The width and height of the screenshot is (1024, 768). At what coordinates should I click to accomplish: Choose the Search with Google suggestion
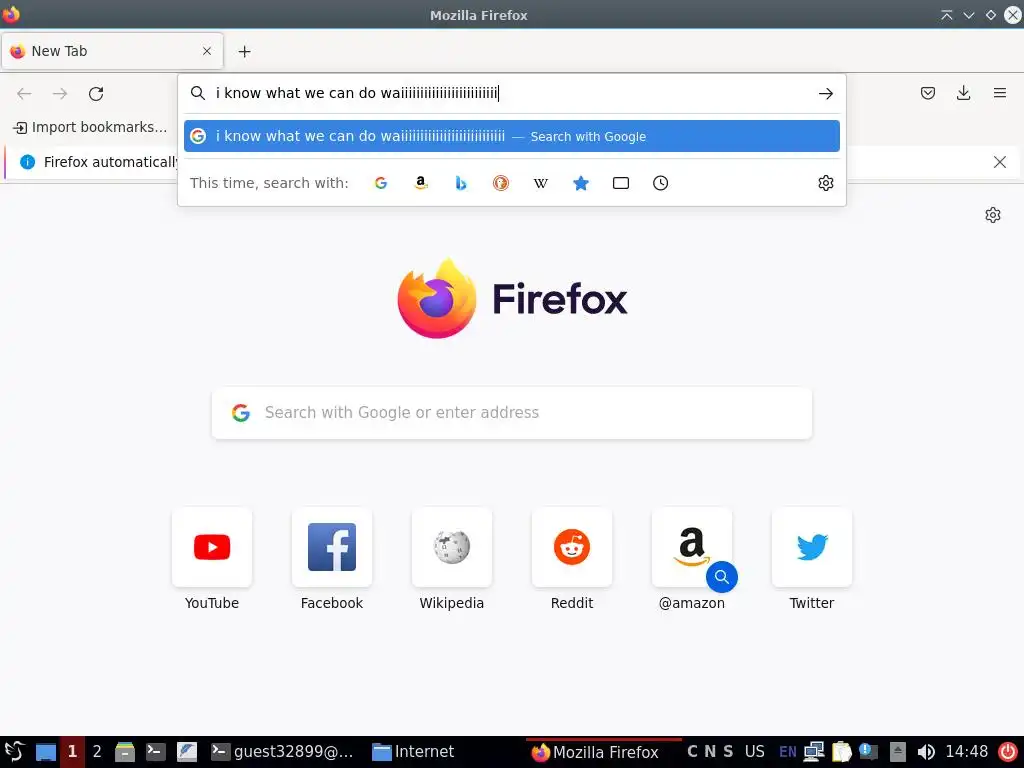pos(512,136)
